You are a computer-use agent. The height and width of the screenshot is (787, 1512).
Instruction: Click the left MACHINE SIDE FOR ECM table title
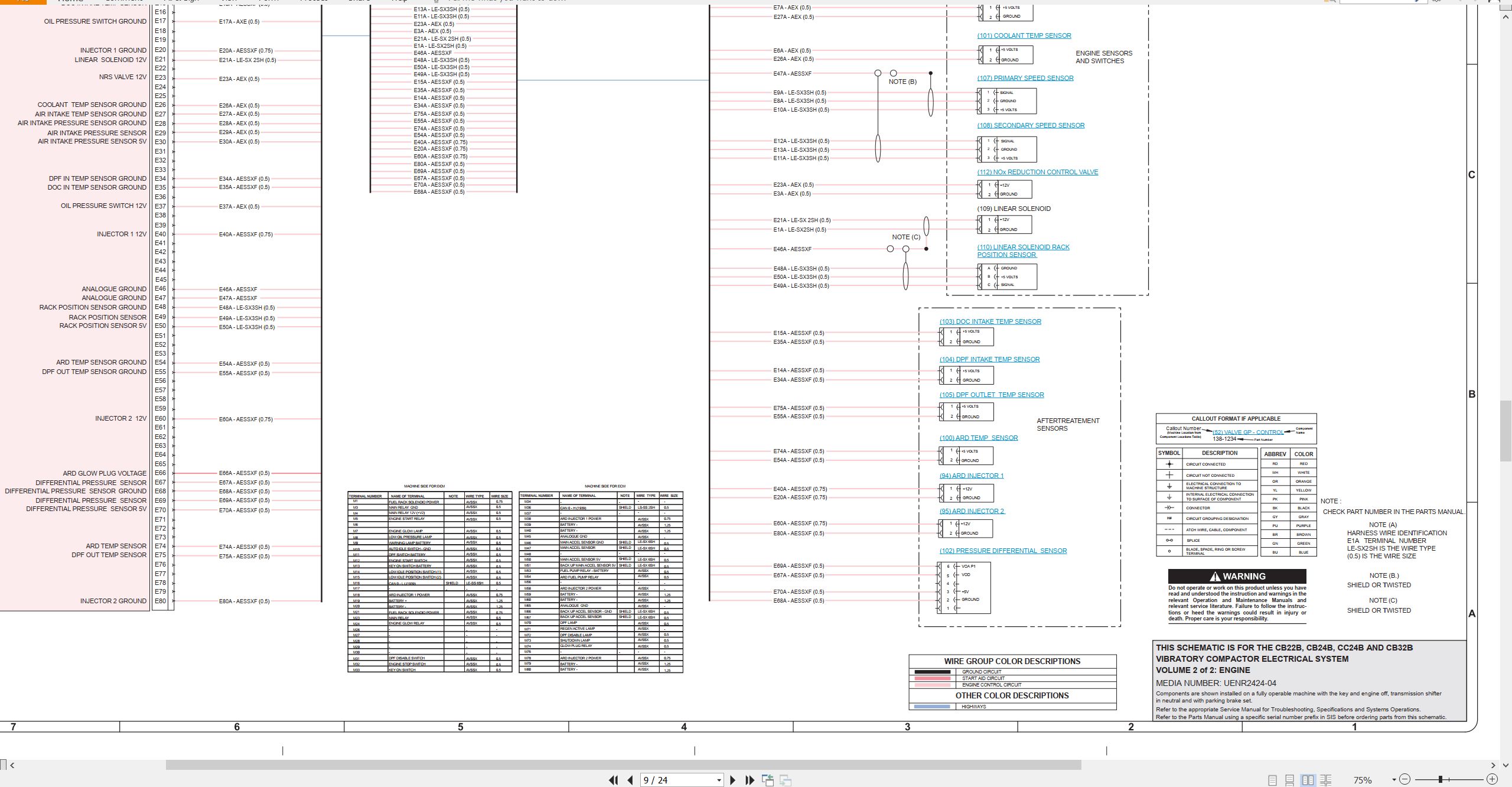point(424,486)
